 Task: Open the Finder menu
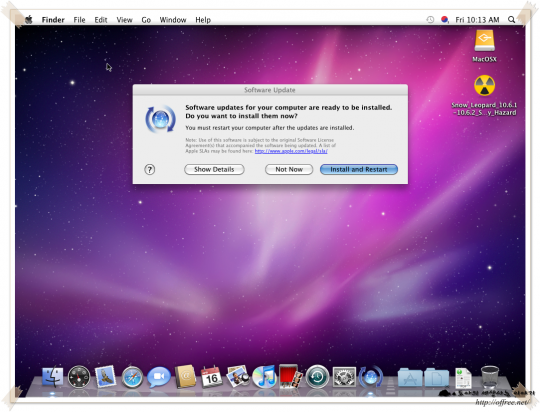[x=53, y=20]
